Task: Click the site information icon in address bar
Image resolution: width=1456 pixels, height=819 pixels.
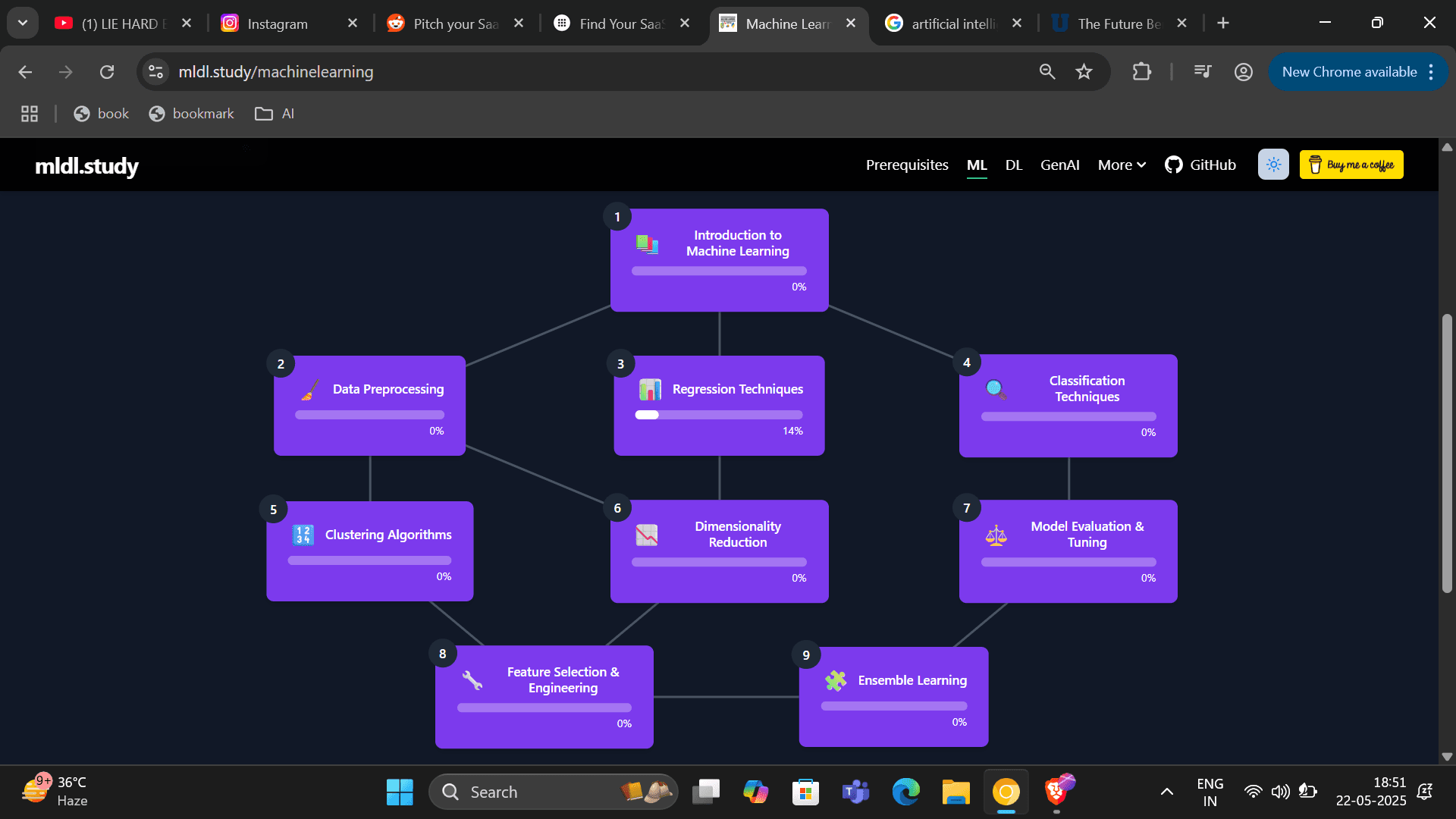Action: (x=155, y=72)
